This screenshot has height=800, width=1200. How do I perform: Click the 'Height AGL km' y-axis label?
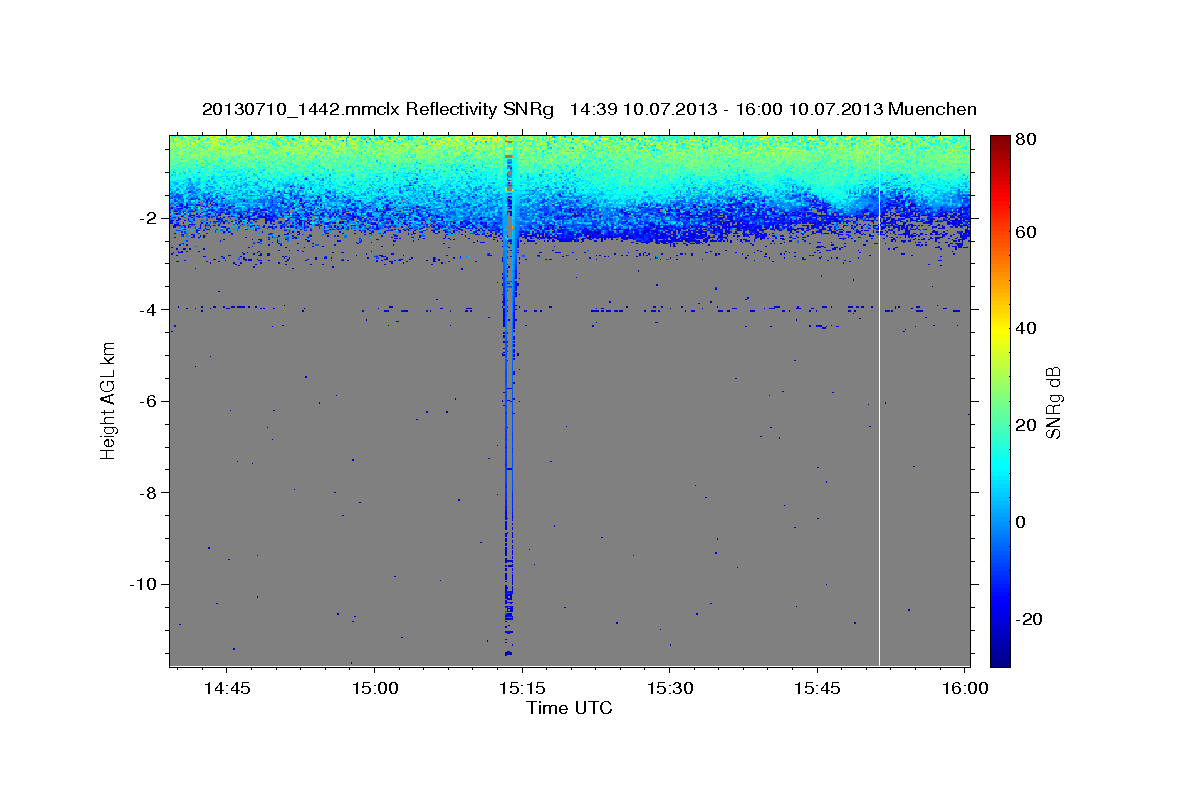107,401
